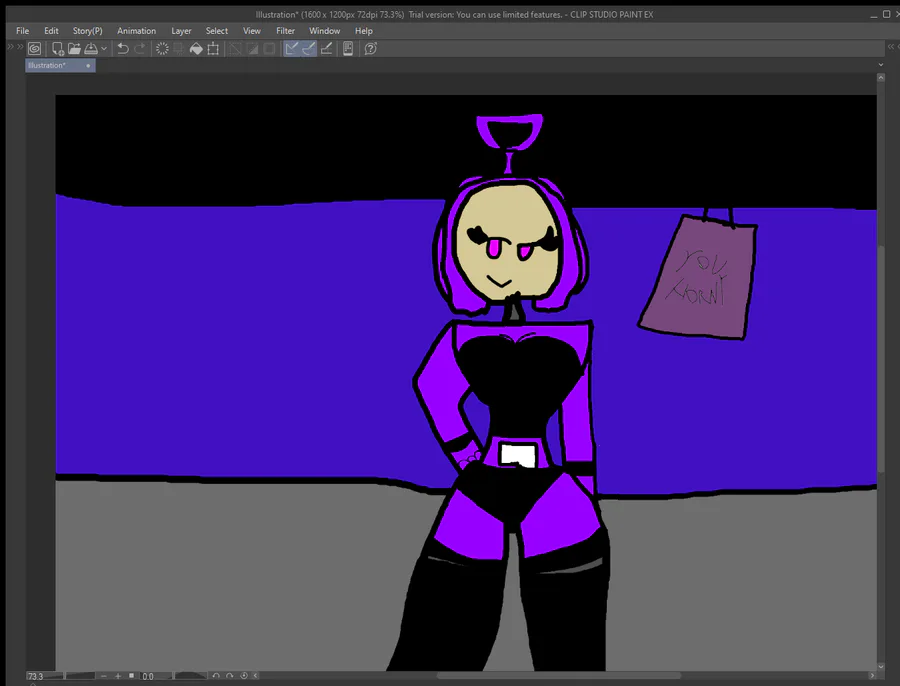Undo the last action
900x686 pixels.
[x=123, y=49]
